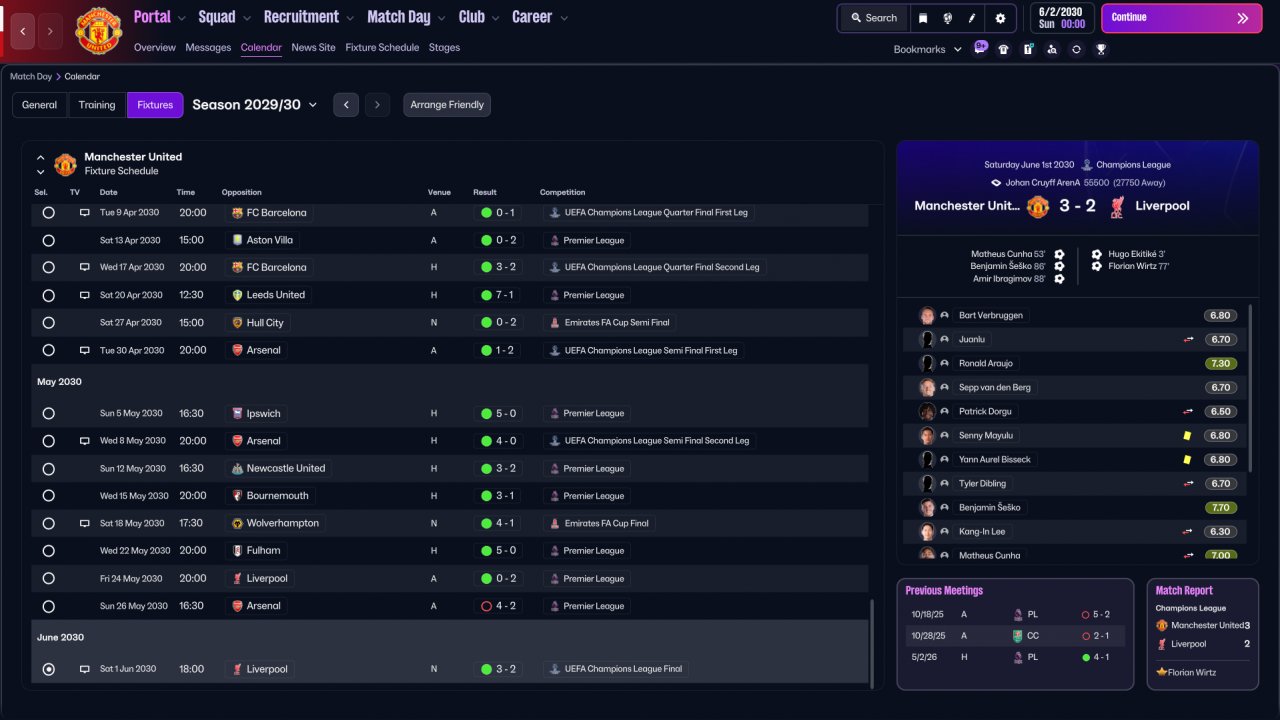The image size is (1280, 720).
Task: Click the TV icon on the Wolverhampton row
Action: (x=85, y=523)
